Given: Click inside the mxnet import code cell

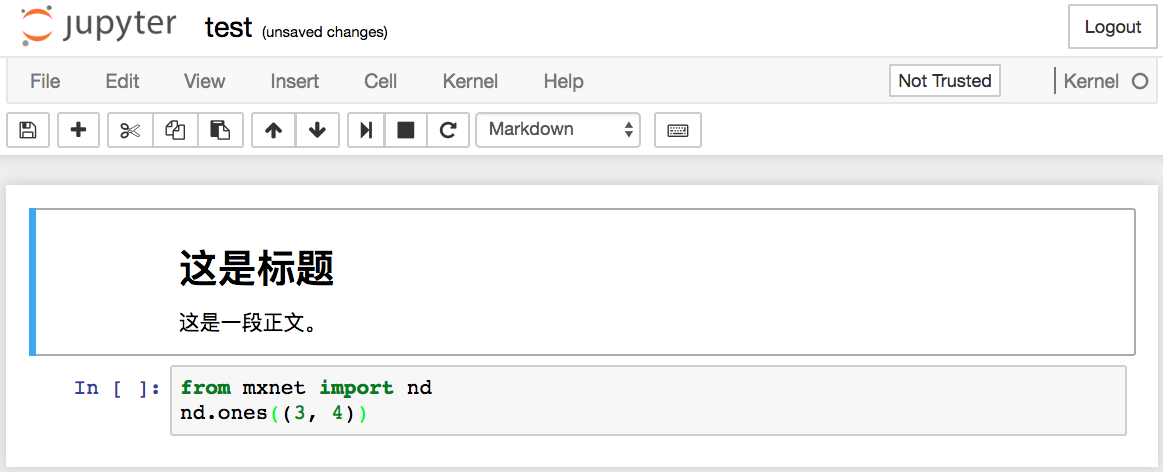Looking at the screenshot, I should (x=648, y=400).
